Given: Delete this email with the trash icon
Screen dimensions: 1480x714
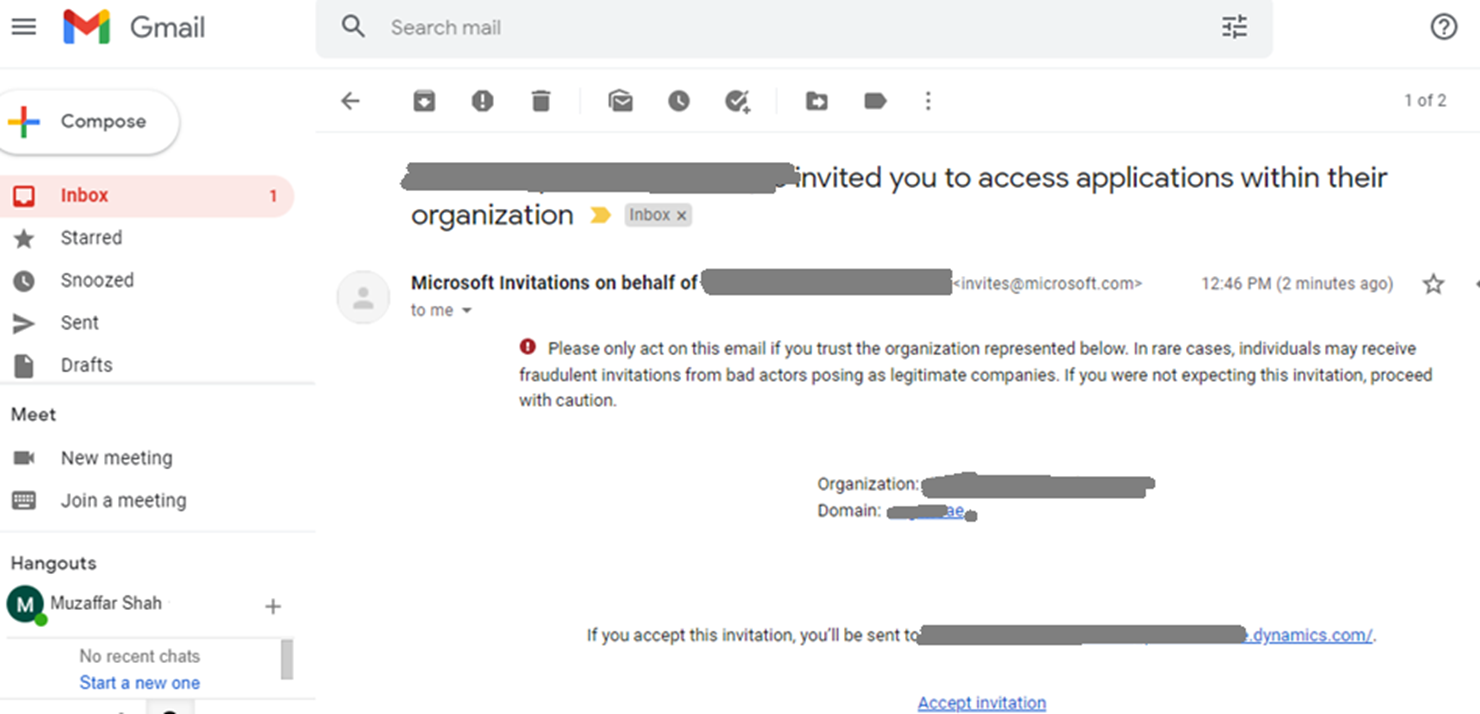Looking at the screenshot, I should click(x=541, y=101).
